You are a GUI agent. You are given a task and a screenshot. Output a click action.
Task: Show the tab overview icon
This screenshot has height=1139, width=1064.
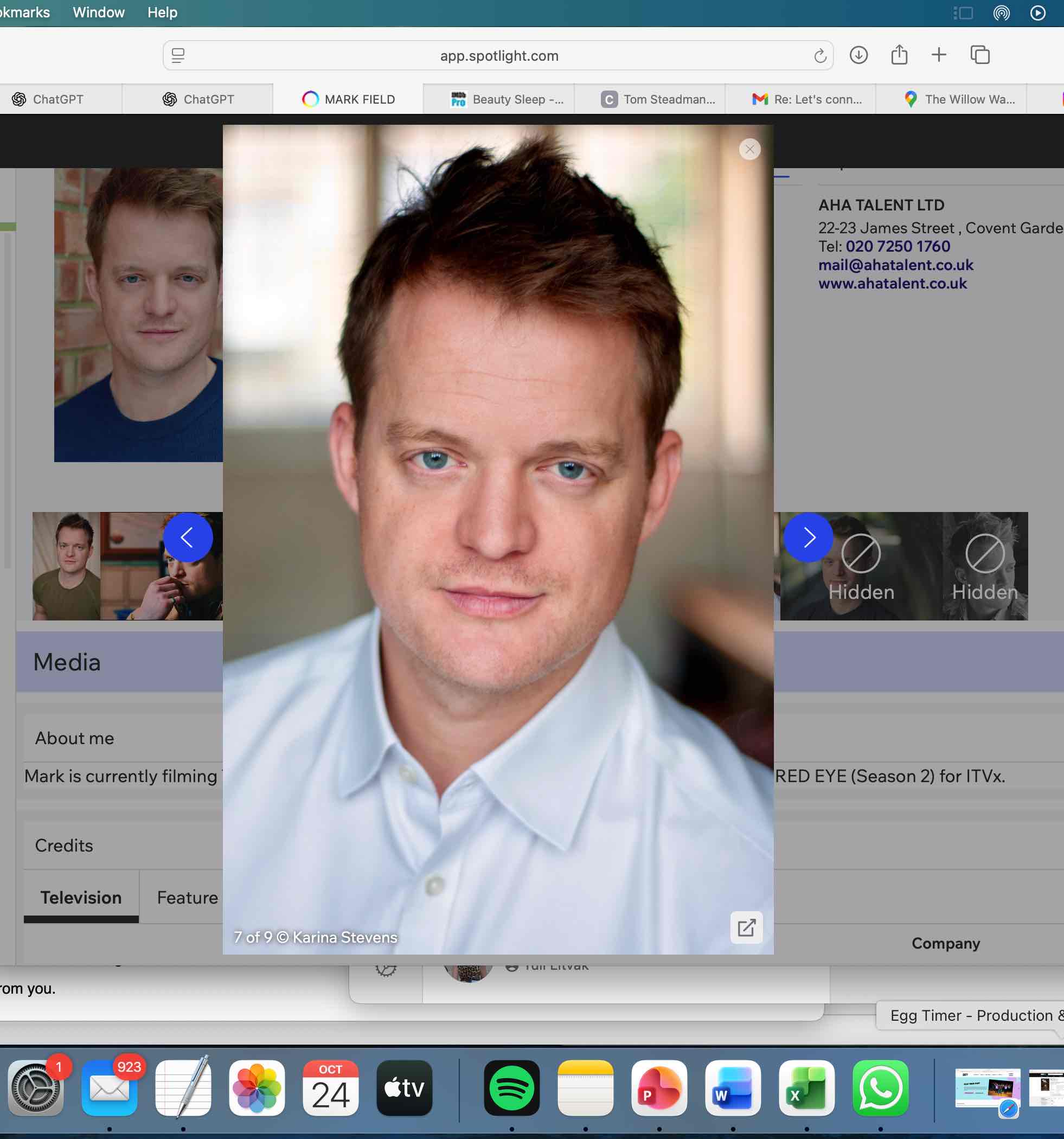(x=980, y=55)
